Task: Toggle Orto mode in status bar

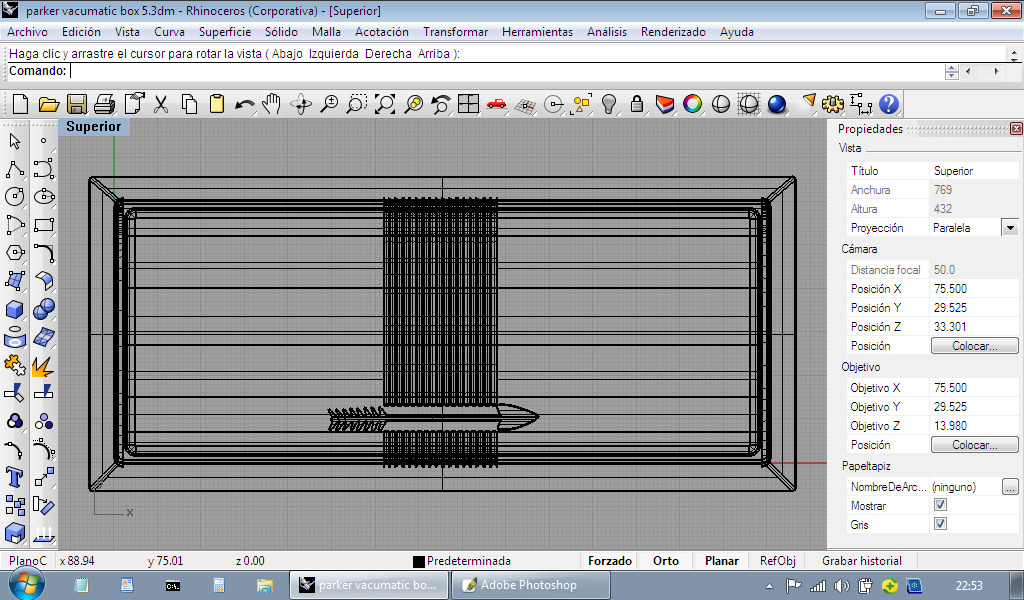Action: [x=665, y=561]
